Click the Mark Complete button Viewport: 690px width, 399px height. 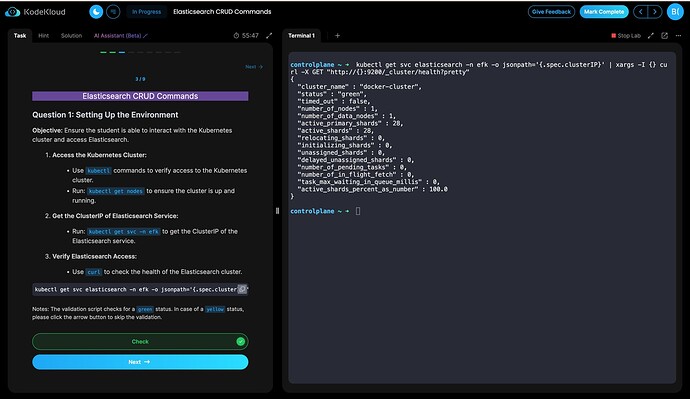604,12
